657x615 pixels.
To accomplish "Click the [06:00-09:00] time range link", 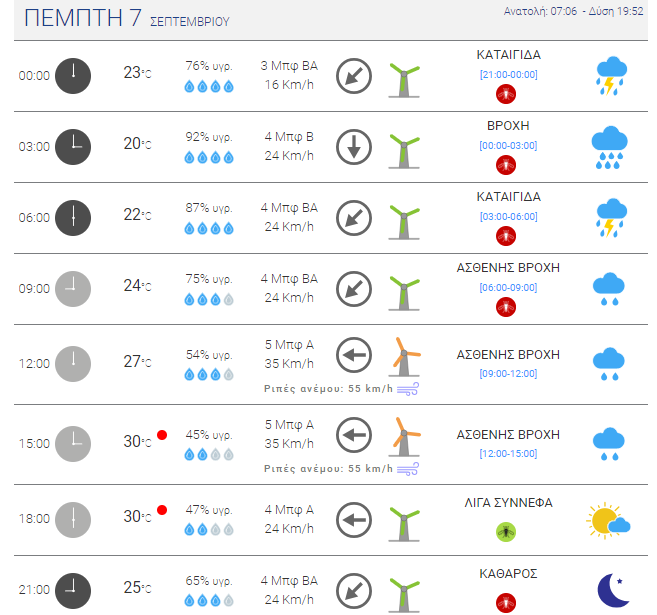I will click(508, 288).
